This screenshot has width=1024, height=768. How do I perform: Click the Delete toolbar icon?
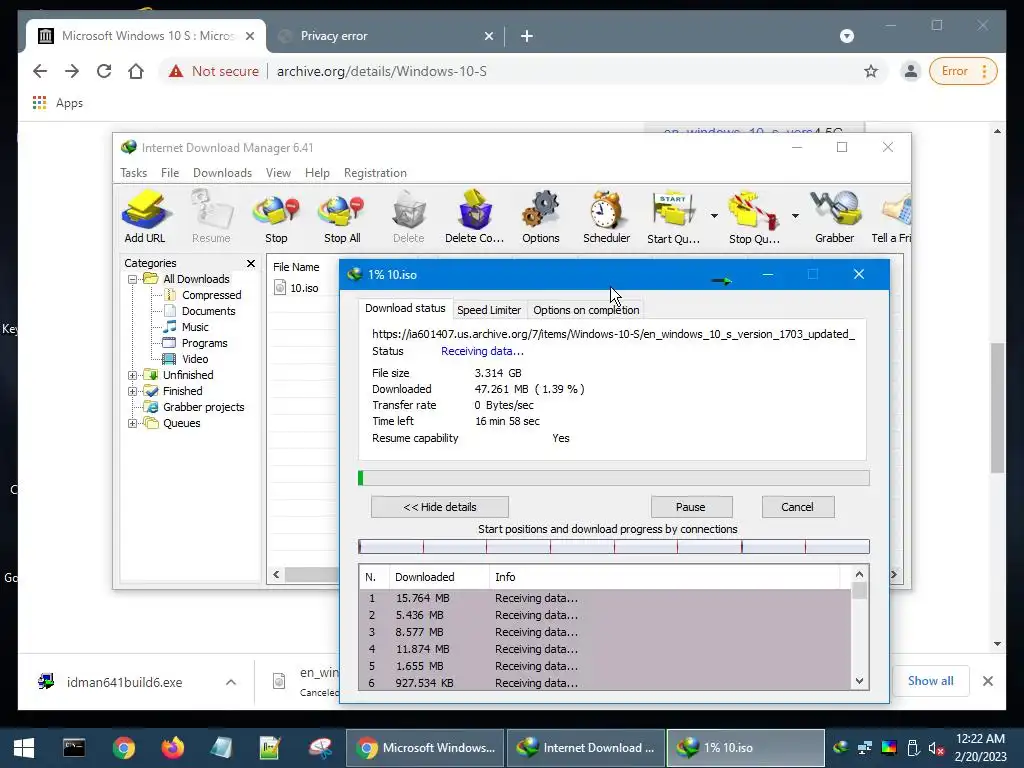[x=409, y=217]
